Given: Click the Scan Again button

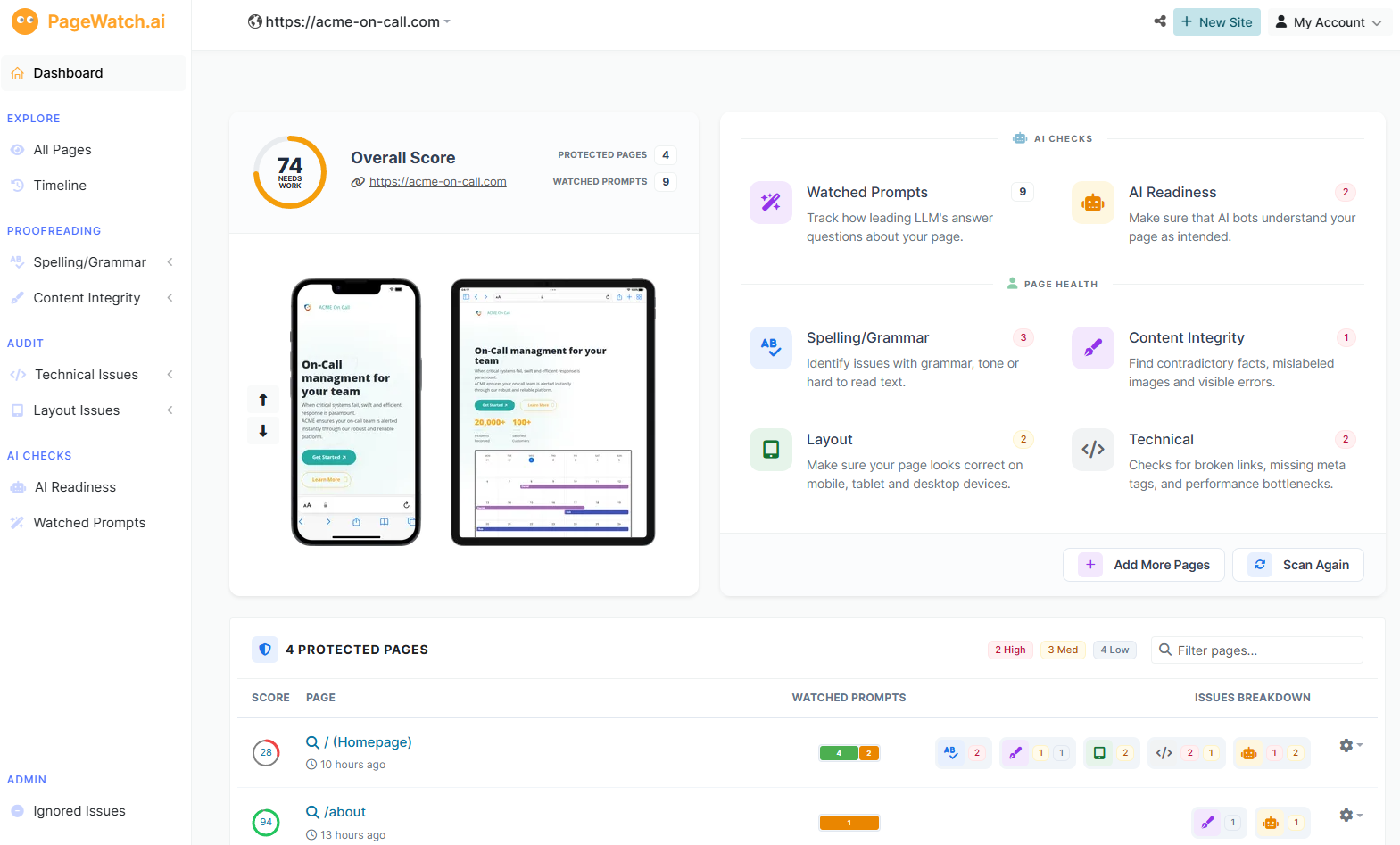Looking at the screenshot, I should click(x=1298, y=565).
